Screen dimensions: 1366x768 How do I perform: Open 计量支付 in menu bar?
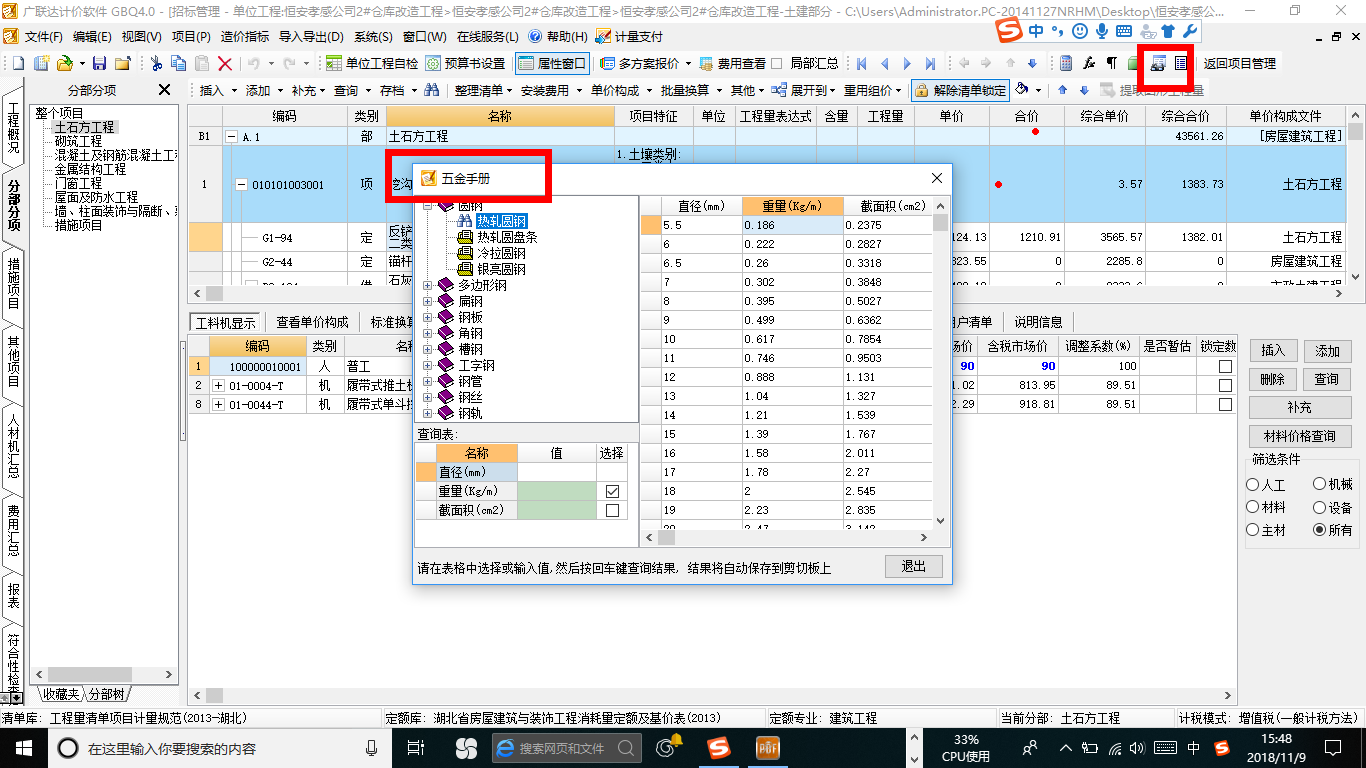coord(629,36)
